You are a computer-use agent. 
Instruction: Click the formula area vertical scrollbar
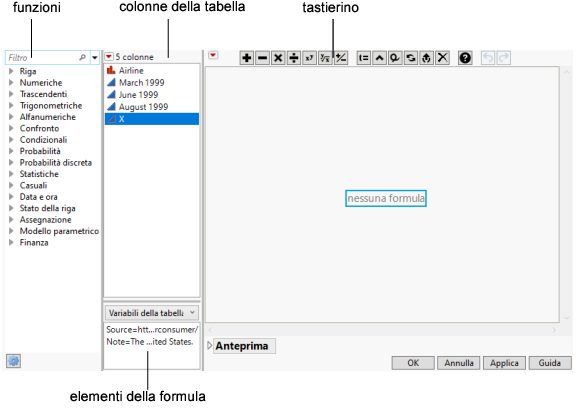[x=566, y=195]
